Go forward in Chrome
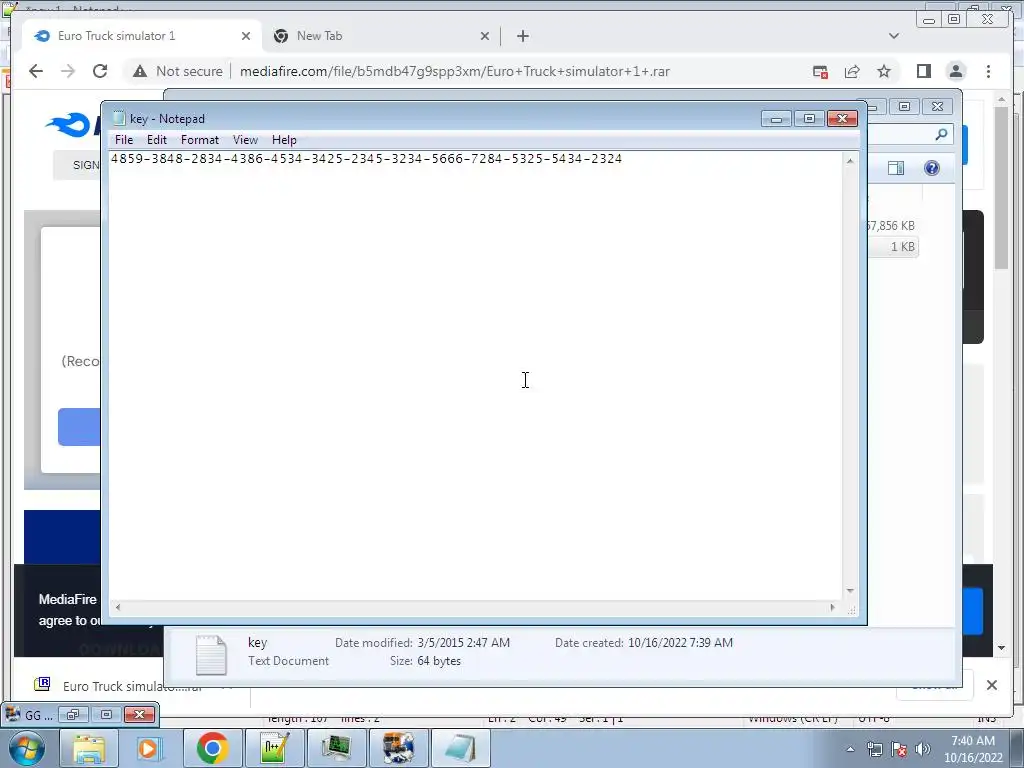The height and width of the screenshot is (768, 1024). click(x=68, y=71)
